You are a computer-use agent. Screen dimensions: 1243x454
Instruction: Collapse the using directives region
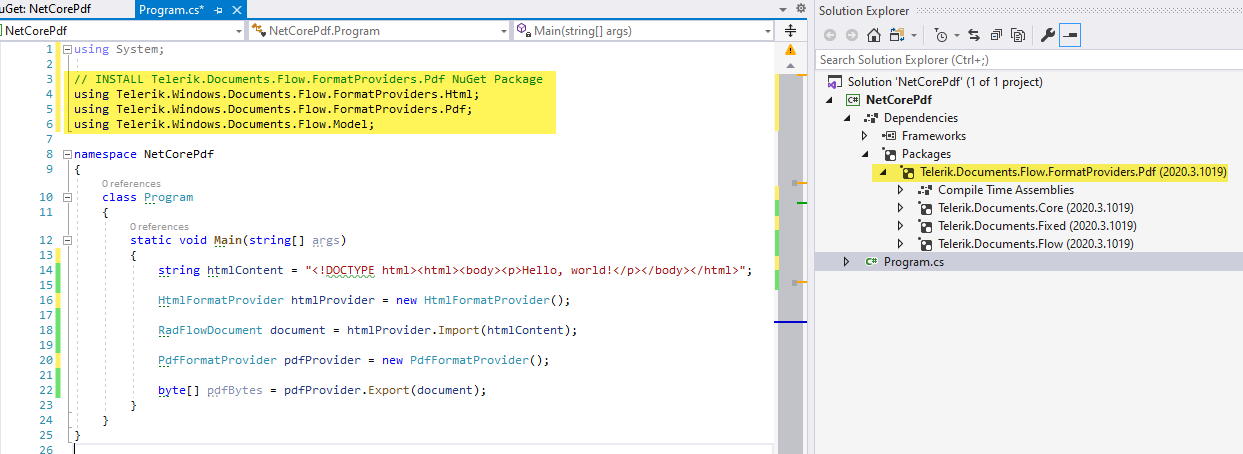pos(66,49)
